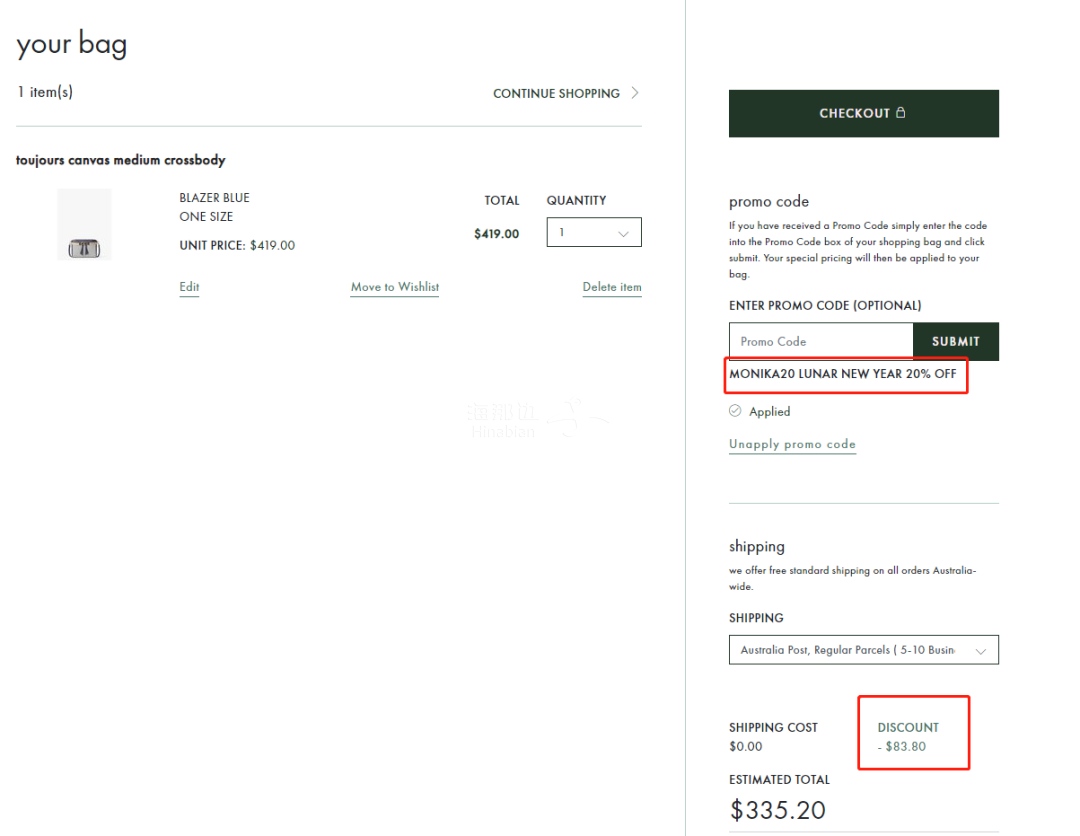Click the arrow beside Continue Shopping

click(635, 93)
